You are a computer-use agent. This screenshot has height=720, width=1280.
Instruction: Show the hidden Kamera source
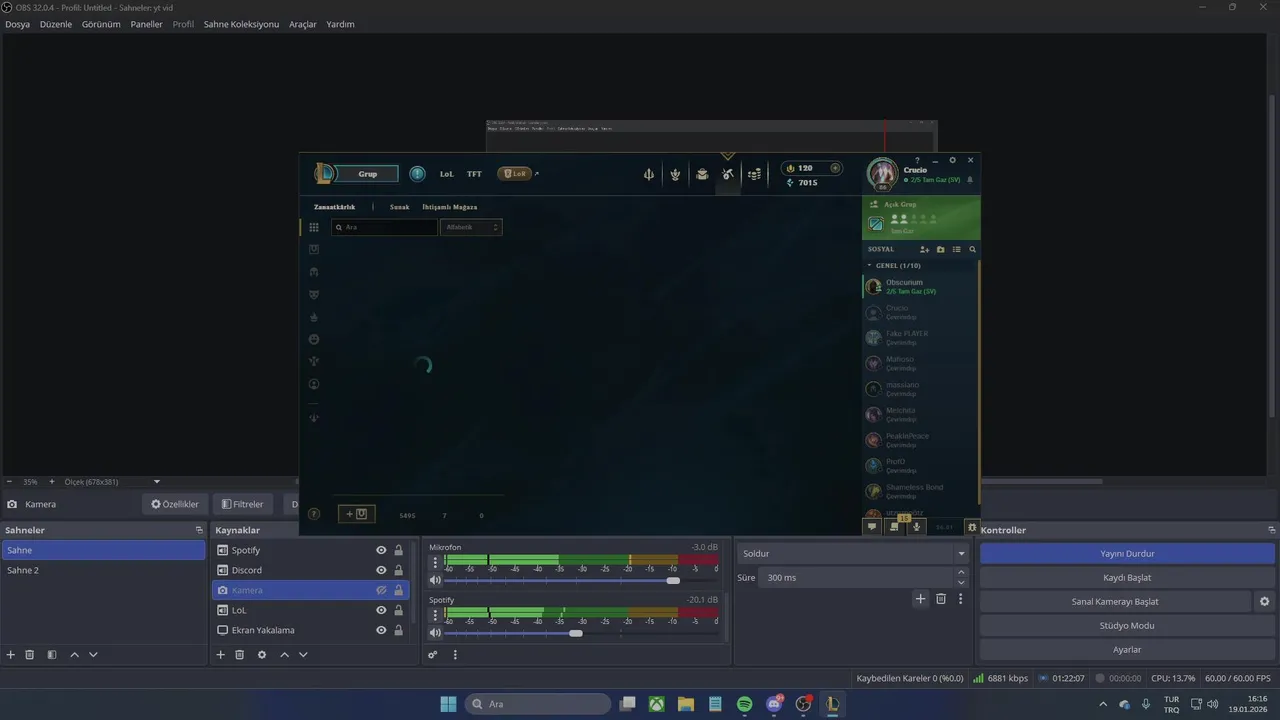tap(381, 590)
